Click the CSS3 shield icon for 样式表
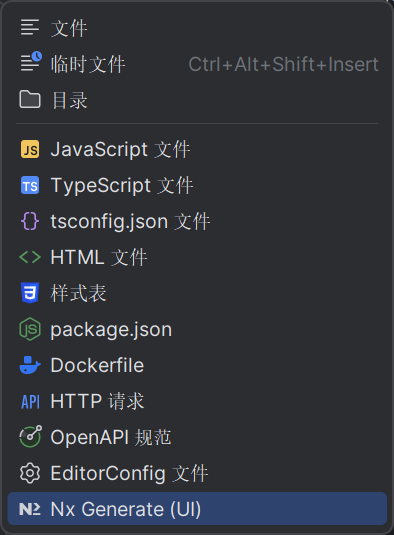This screenshot has width=394, height=535. (30, 293)
